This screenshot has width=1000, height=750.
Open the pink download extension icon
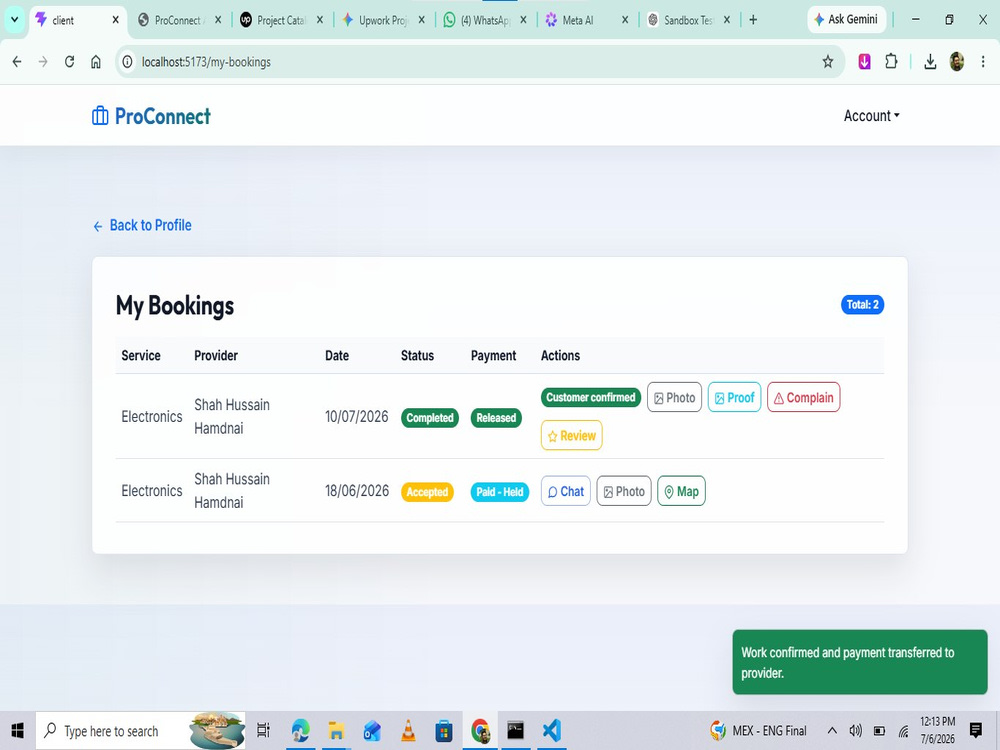pos(865,62)
